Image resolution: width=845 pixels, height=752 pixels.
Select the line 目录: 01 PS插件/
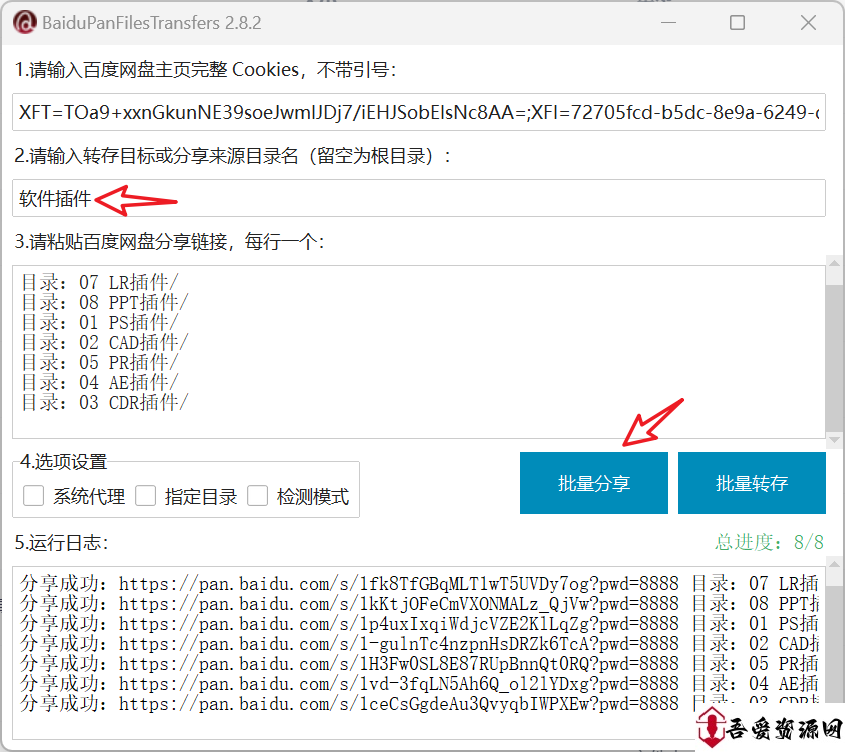(x=100, y=322)
